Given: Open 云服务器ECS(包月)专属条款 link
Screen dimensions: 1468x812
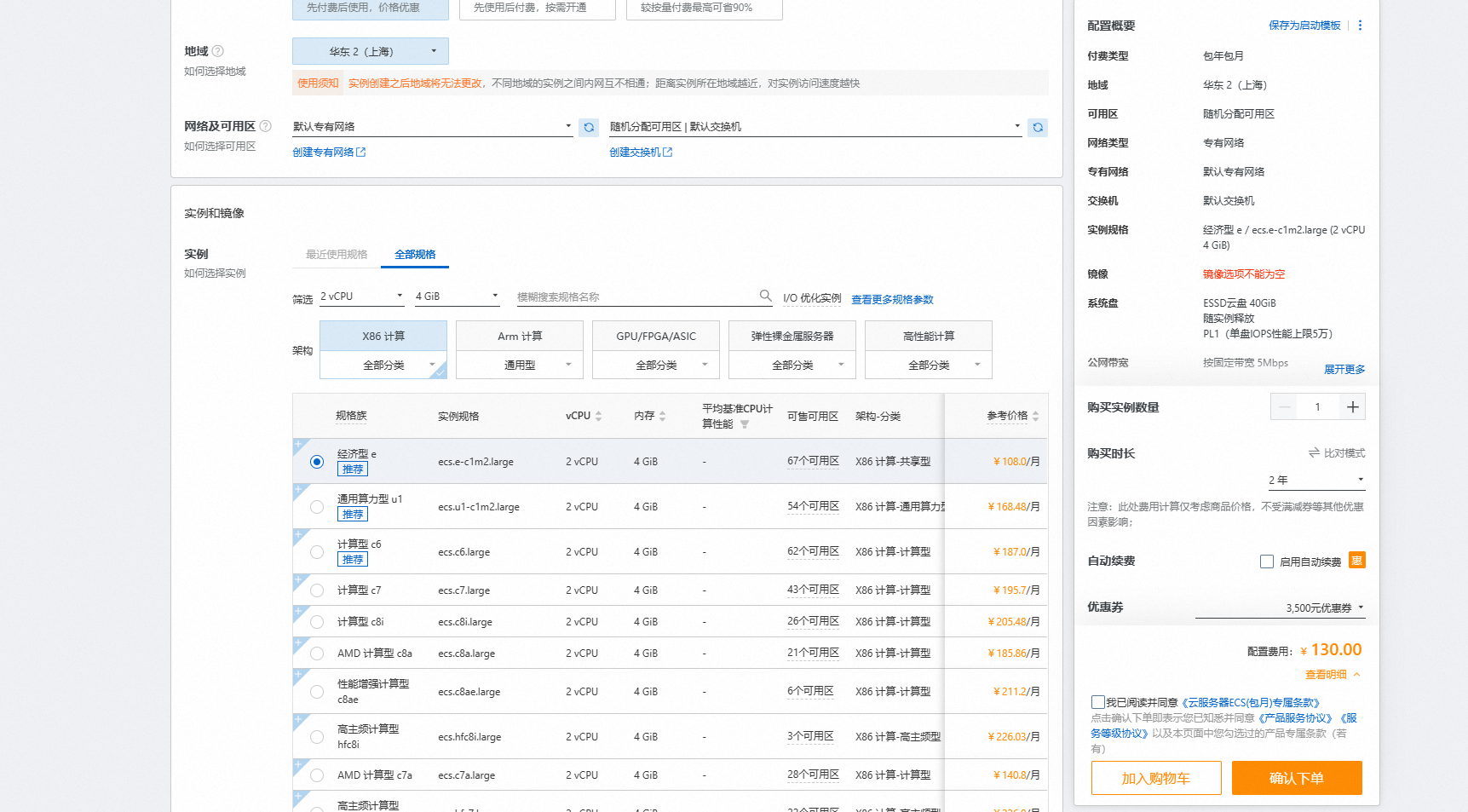Looking at the screenshot, I should click(x=1250, y=703).
